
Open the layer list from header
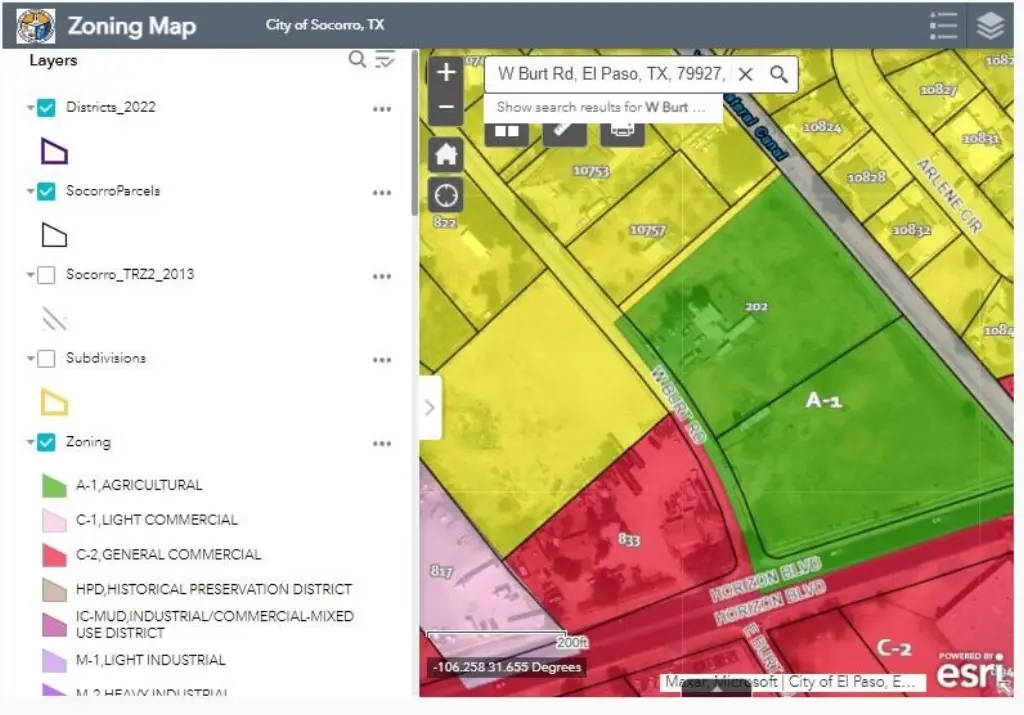(x=990, y=26)
